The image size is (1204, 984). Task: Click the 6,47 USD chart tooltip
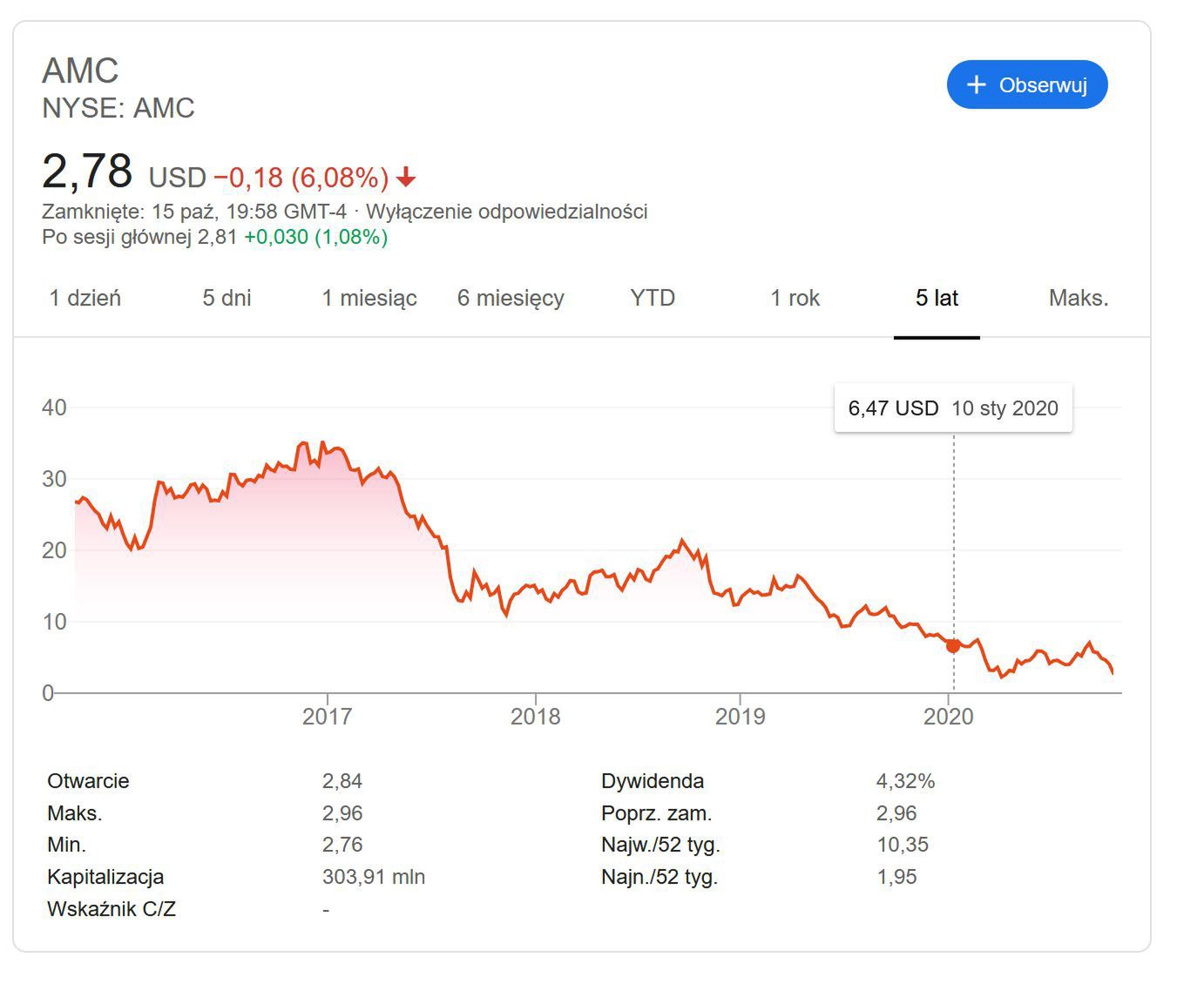click(953, 408)
